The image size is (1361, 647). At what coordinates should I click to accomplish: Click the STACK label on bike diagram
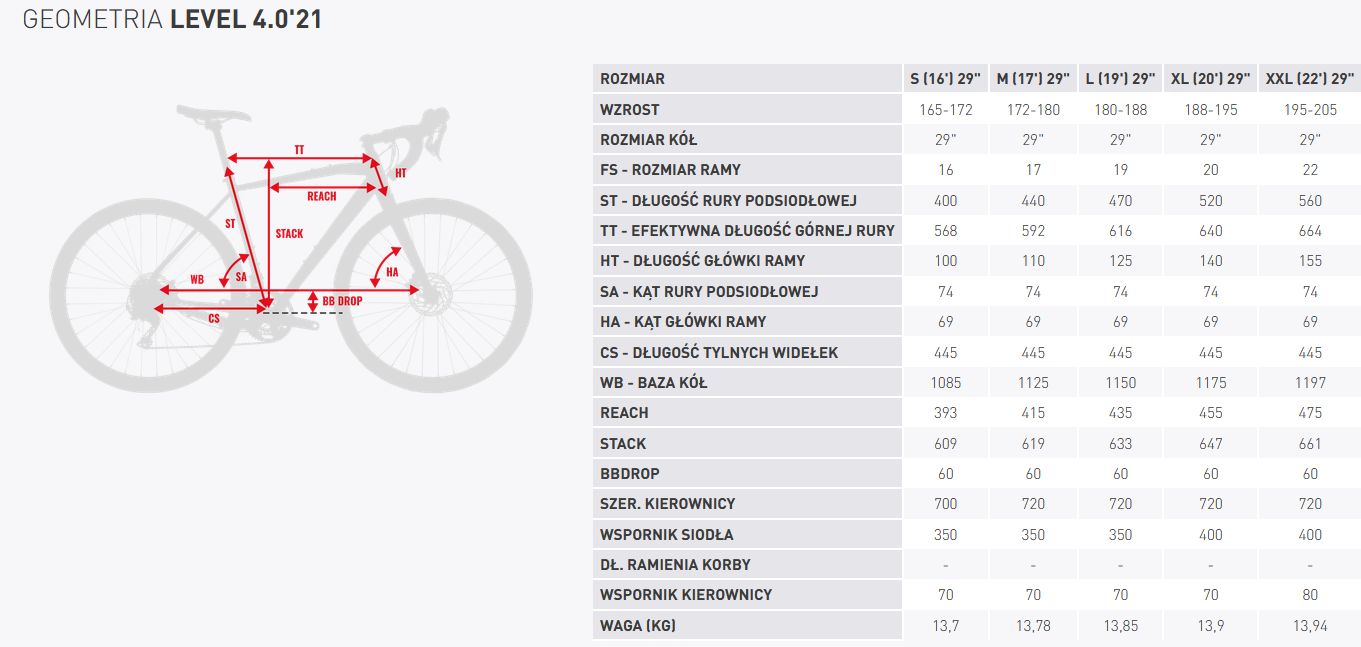tap(289, 233)
